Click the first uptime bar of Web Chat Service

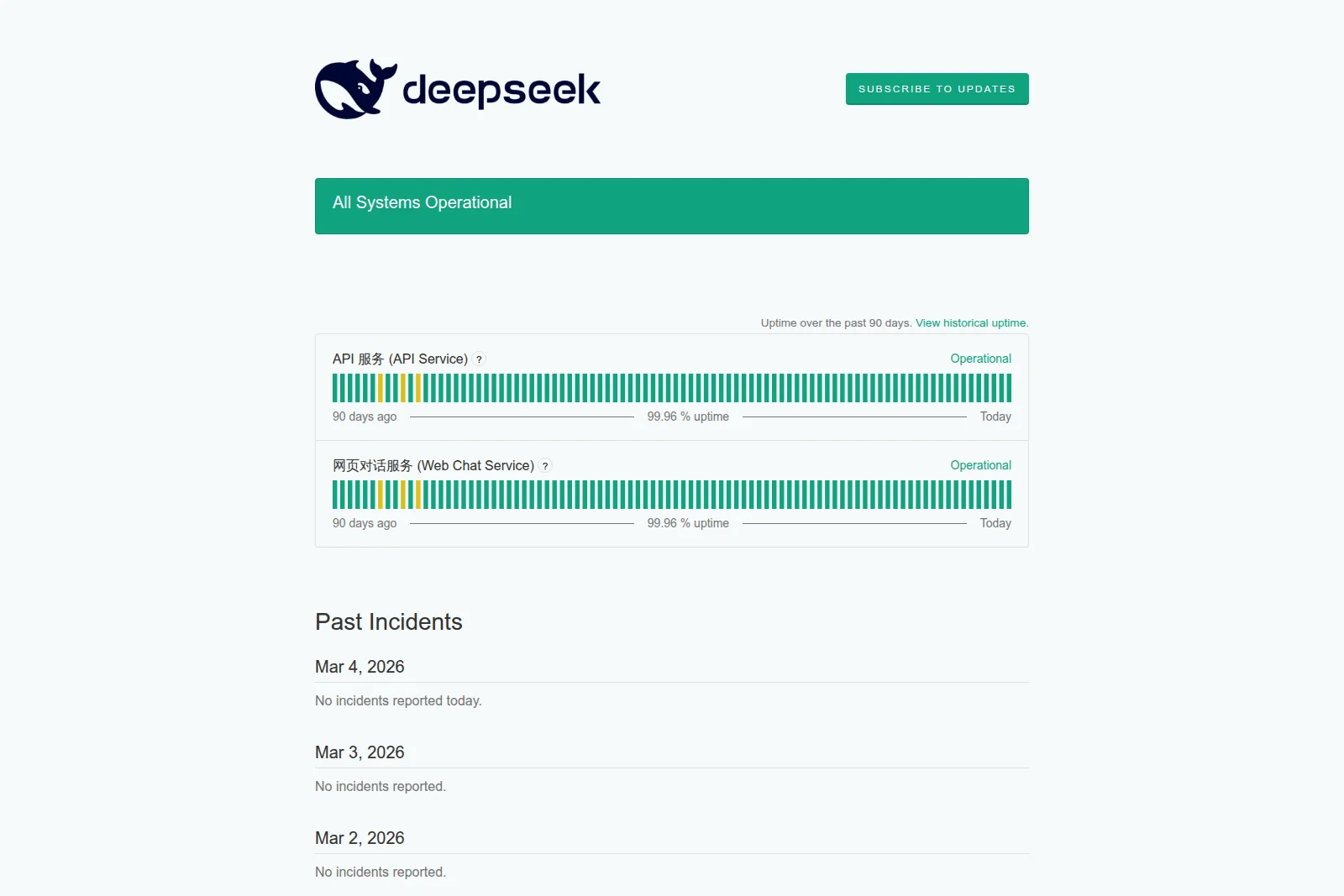(x=335, y=495)
